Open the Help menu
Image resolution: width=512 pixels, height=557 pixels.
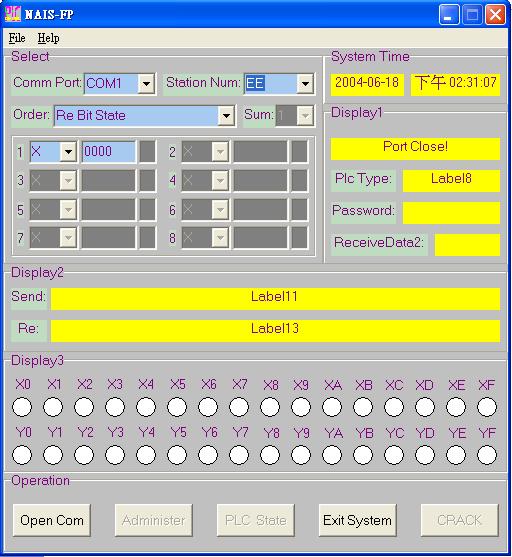pyautogui.click(x=48, y=38)
